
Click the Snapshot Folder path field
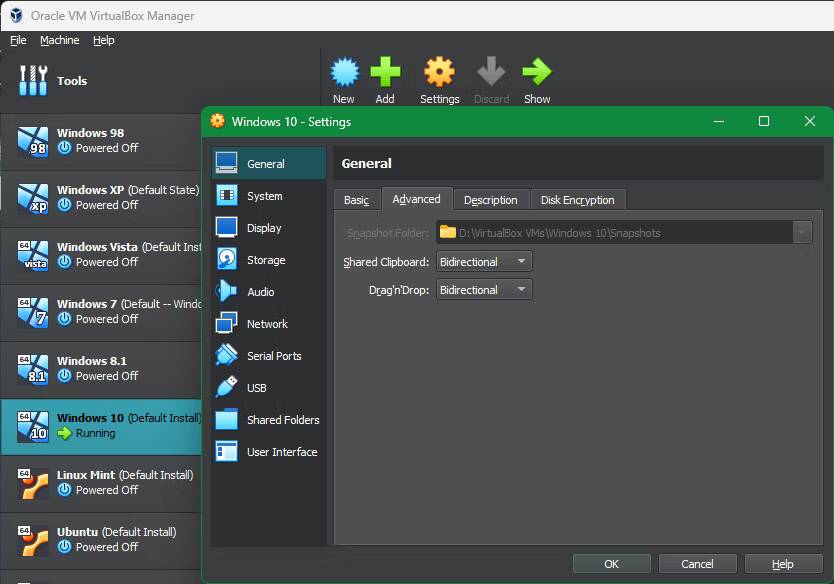coord(614,232)
